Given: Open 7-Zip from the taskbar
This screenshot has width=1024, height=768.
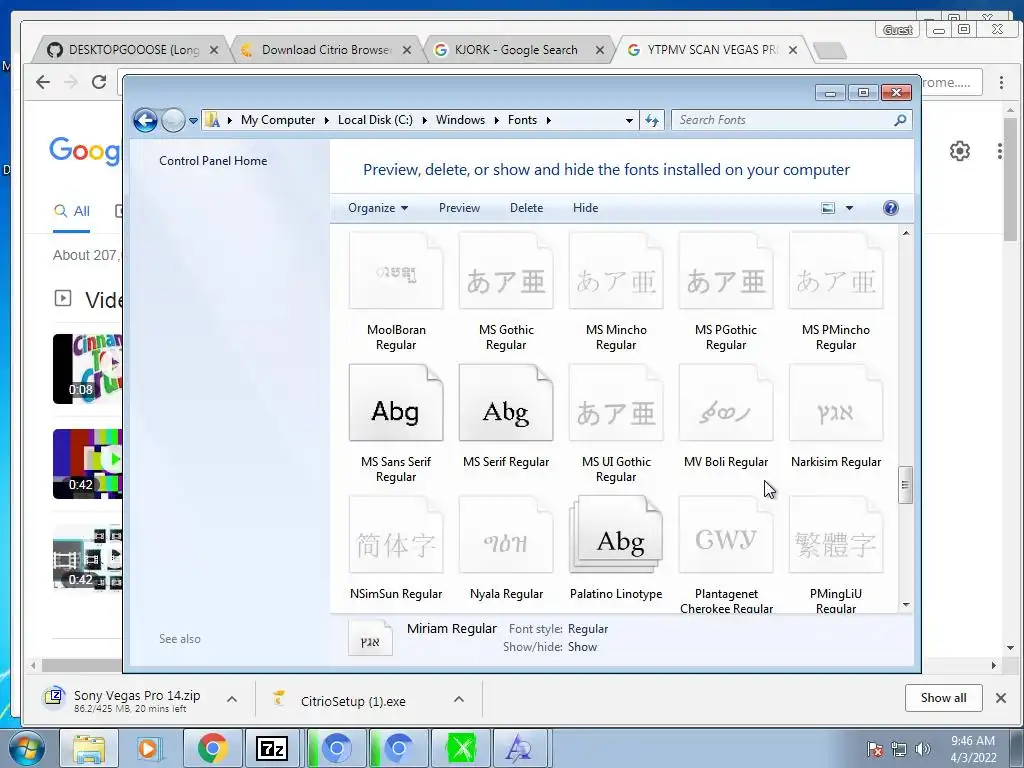Looking at the screenshot, I should tap(272, 748).
